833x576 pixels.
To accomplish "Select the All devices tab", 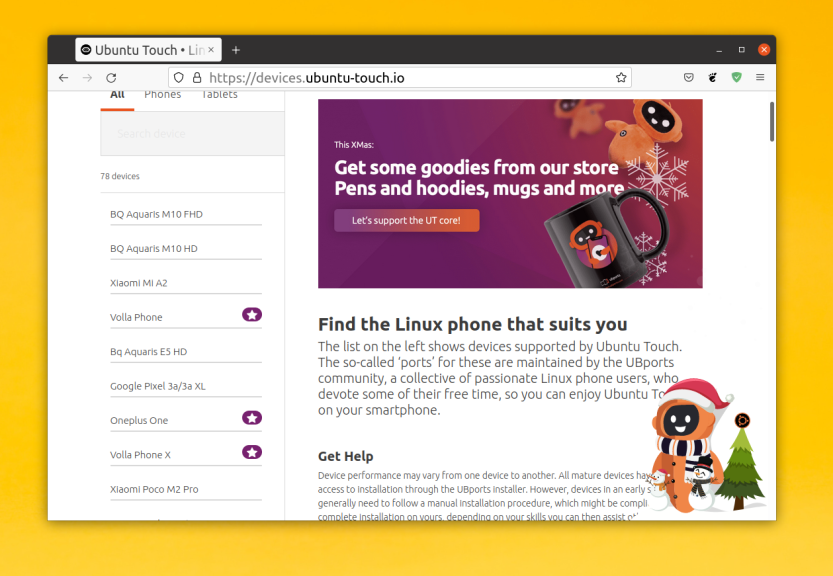I will [x=117, y=95].
